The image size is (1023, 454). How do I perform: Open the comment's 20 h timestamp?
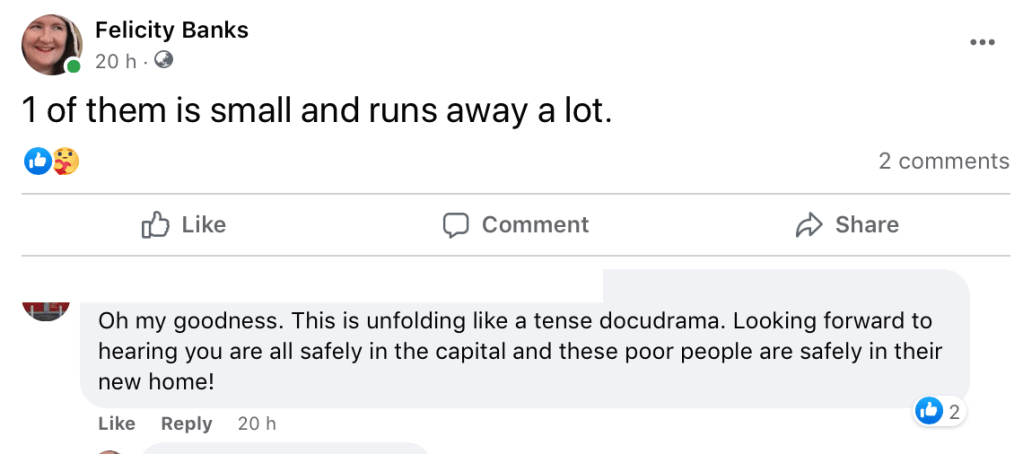[x=256, y=424]
